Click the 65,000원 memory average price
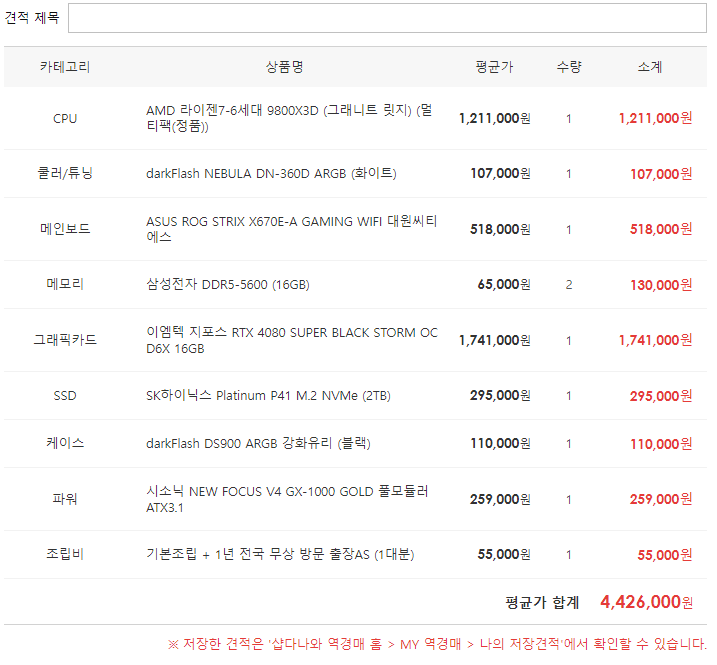This screenshot has width=717, height=665. coord(504,284)
